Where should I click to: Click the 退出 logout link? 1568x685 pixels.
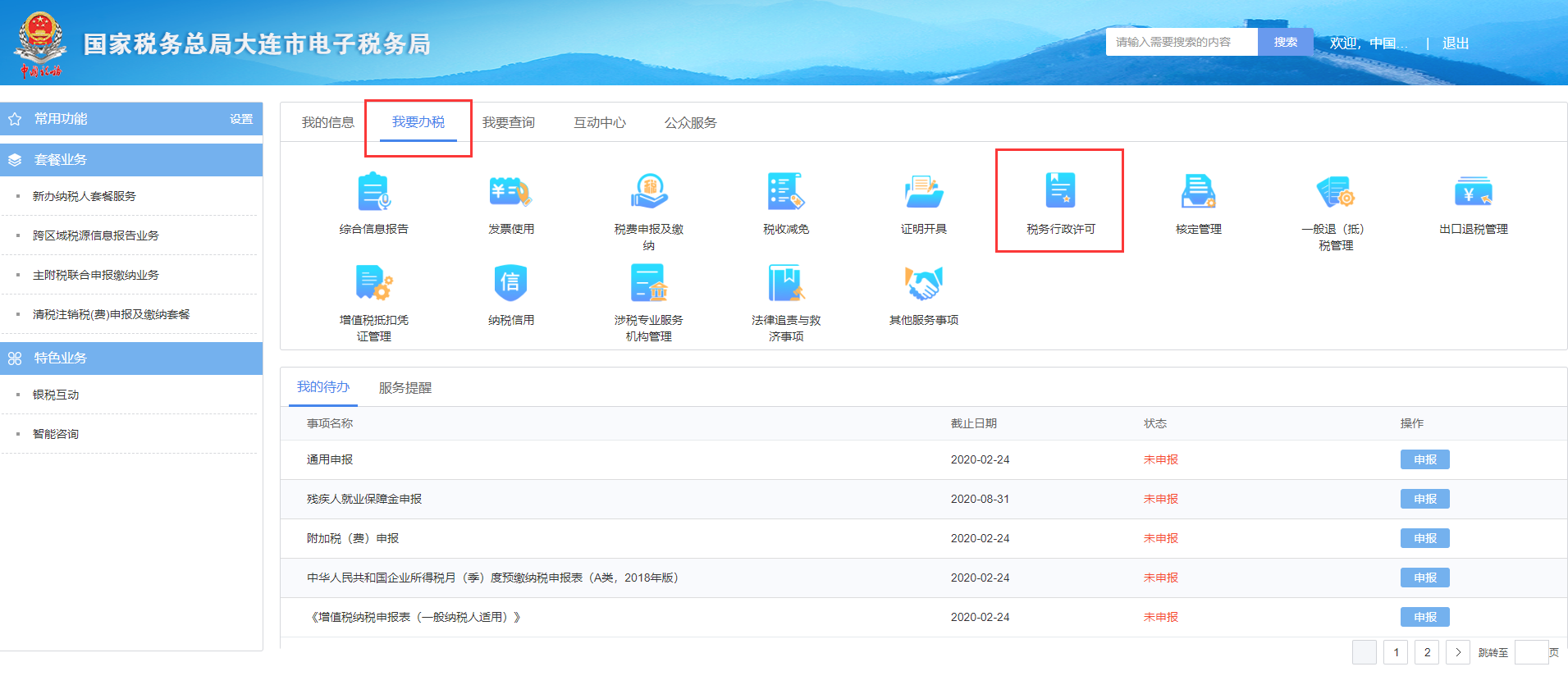point(1456,43)
